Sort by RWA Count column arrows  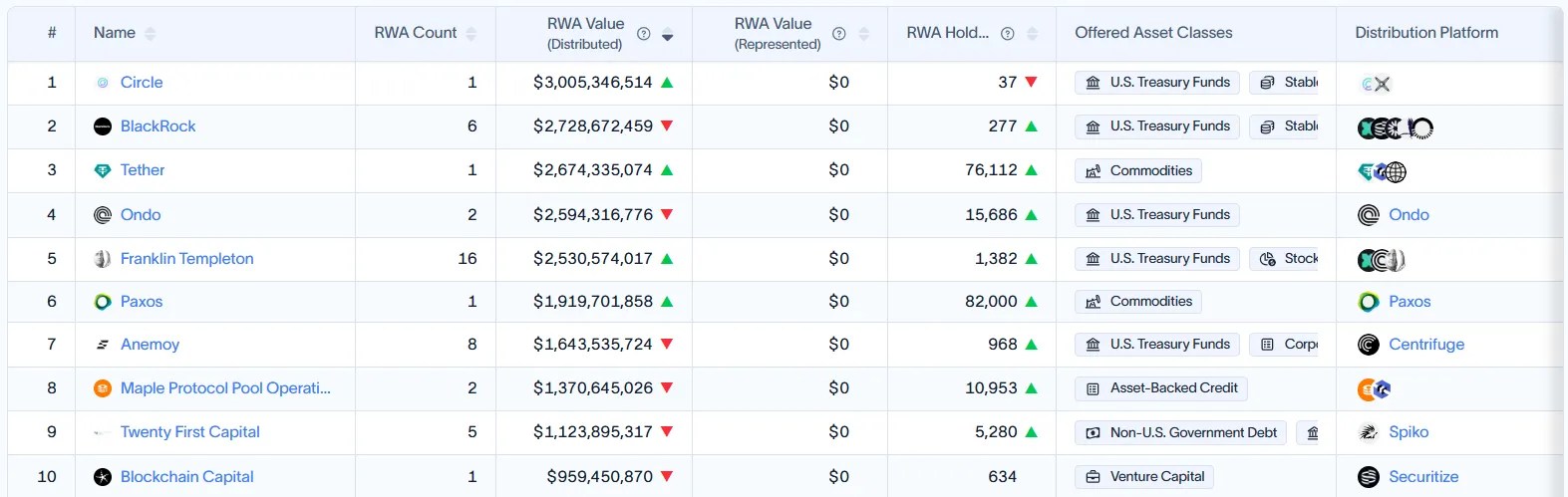(471, 34)
